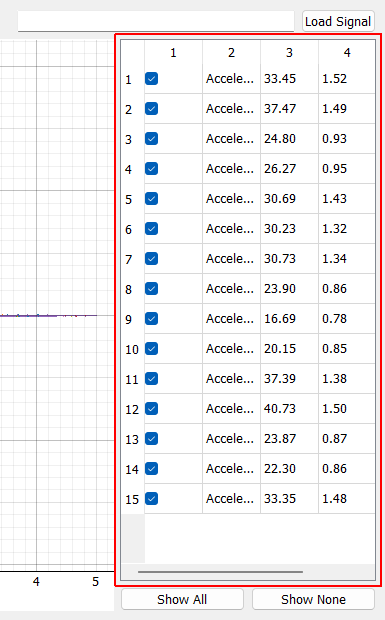Toggle the checkbox in row 3
Viewport: 385px width, 620px height.
(x=151, y=139)
